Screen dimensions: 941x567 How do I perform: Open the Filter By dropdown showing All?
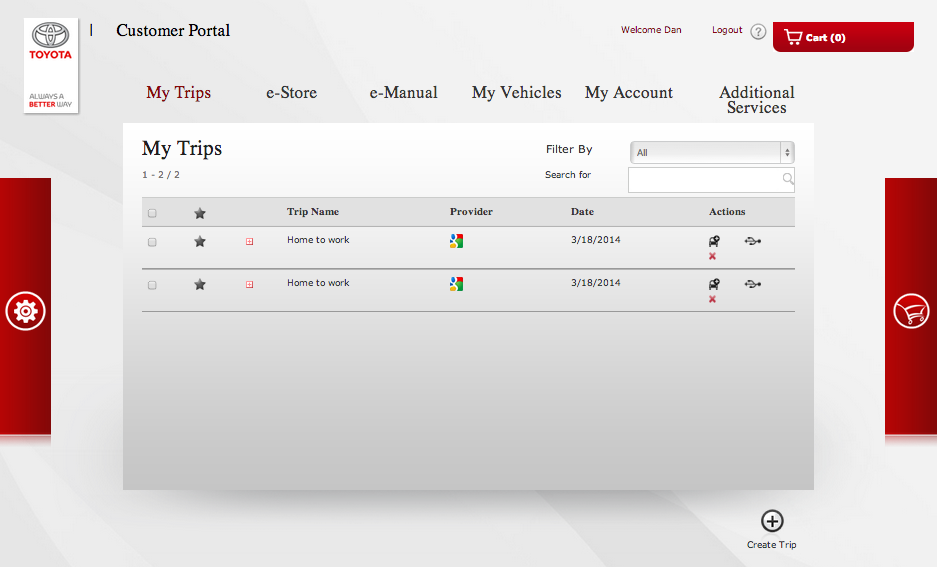pos(712,152)
